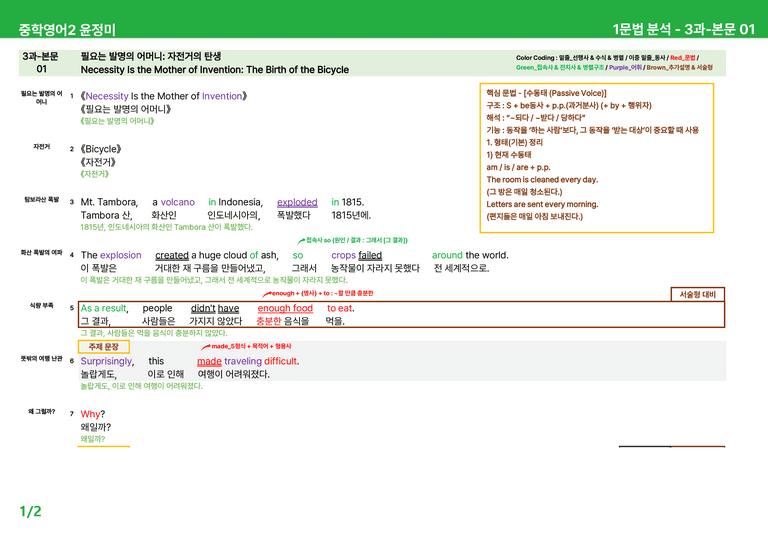Click the green phrase "As a result,"

[104, 308]
